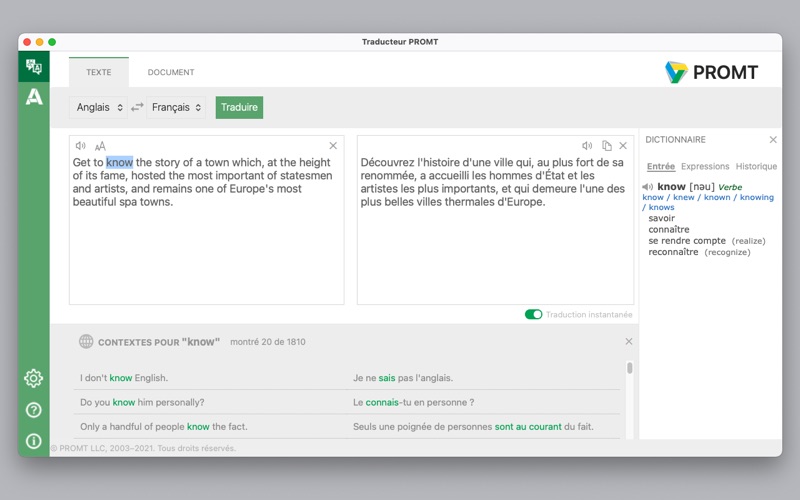800x500 pixels.
Task: Select translation 'savoir' in dictionary
Action: [661, 218]
